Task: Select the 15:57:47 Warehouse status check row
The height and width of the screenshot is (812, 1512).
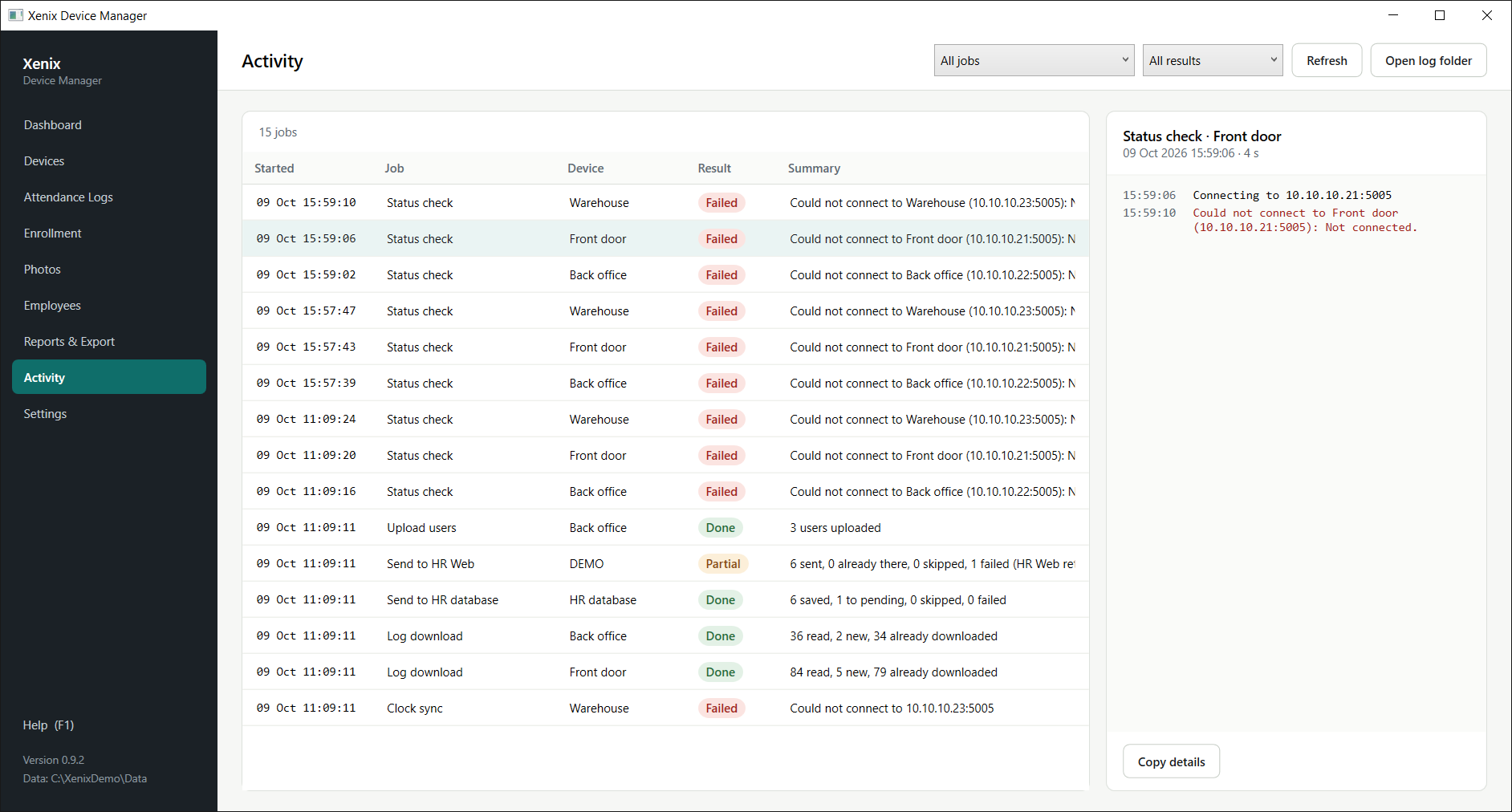Action: click(665, 311)
